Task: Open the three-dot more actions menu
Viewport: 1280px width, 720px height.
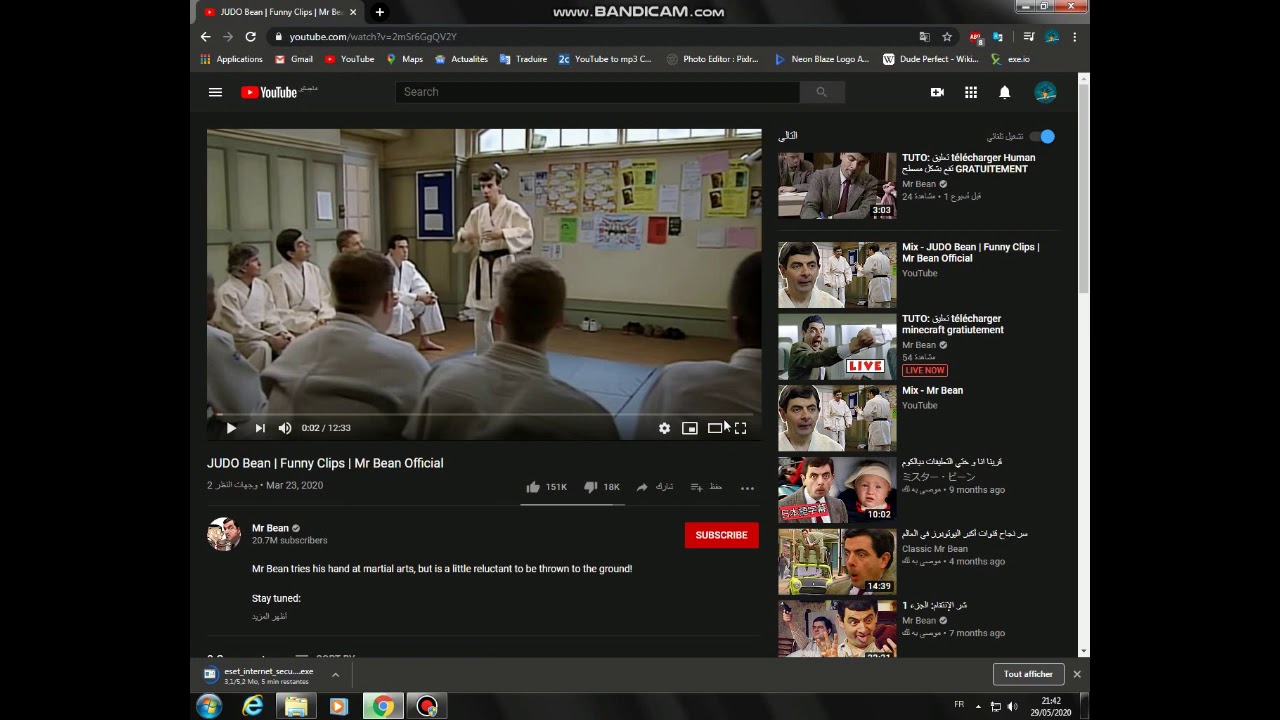Action: tap(747, 488)
